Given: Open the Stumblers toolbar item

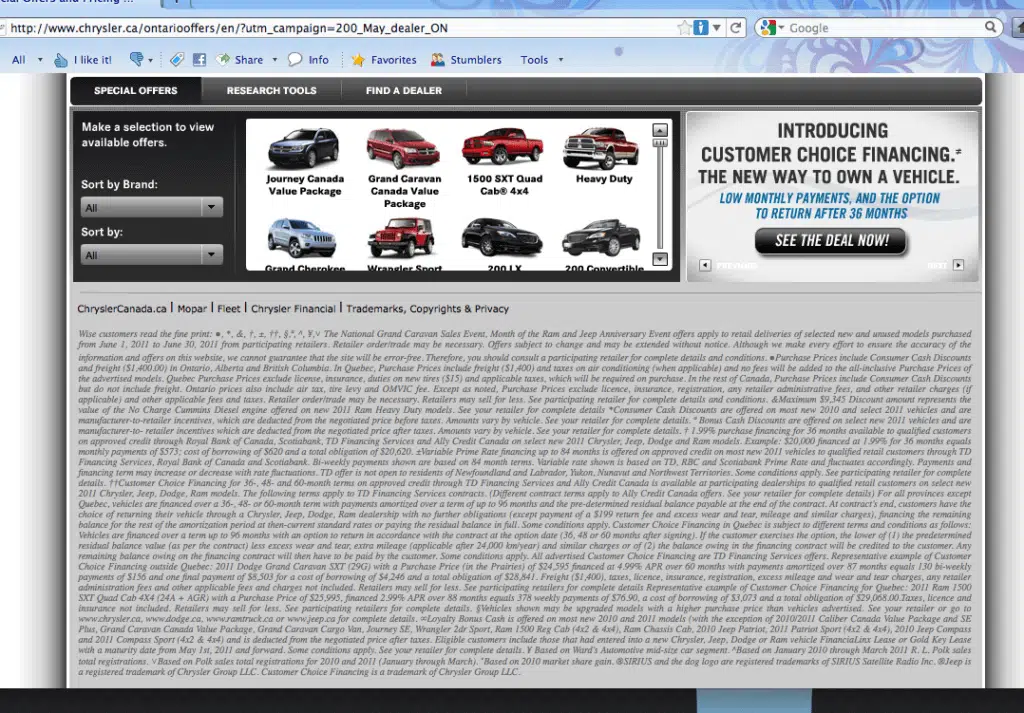Looking at the screenshot, I should click(466, 60).
